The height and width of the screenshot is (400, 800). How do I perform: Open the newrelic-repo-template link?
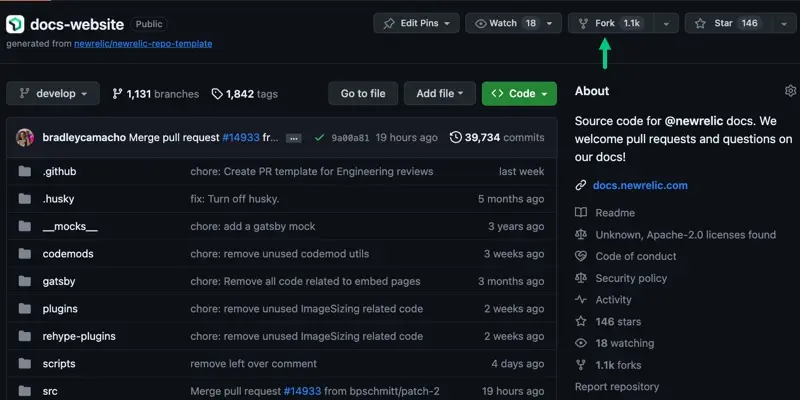[x=143, y=44]
